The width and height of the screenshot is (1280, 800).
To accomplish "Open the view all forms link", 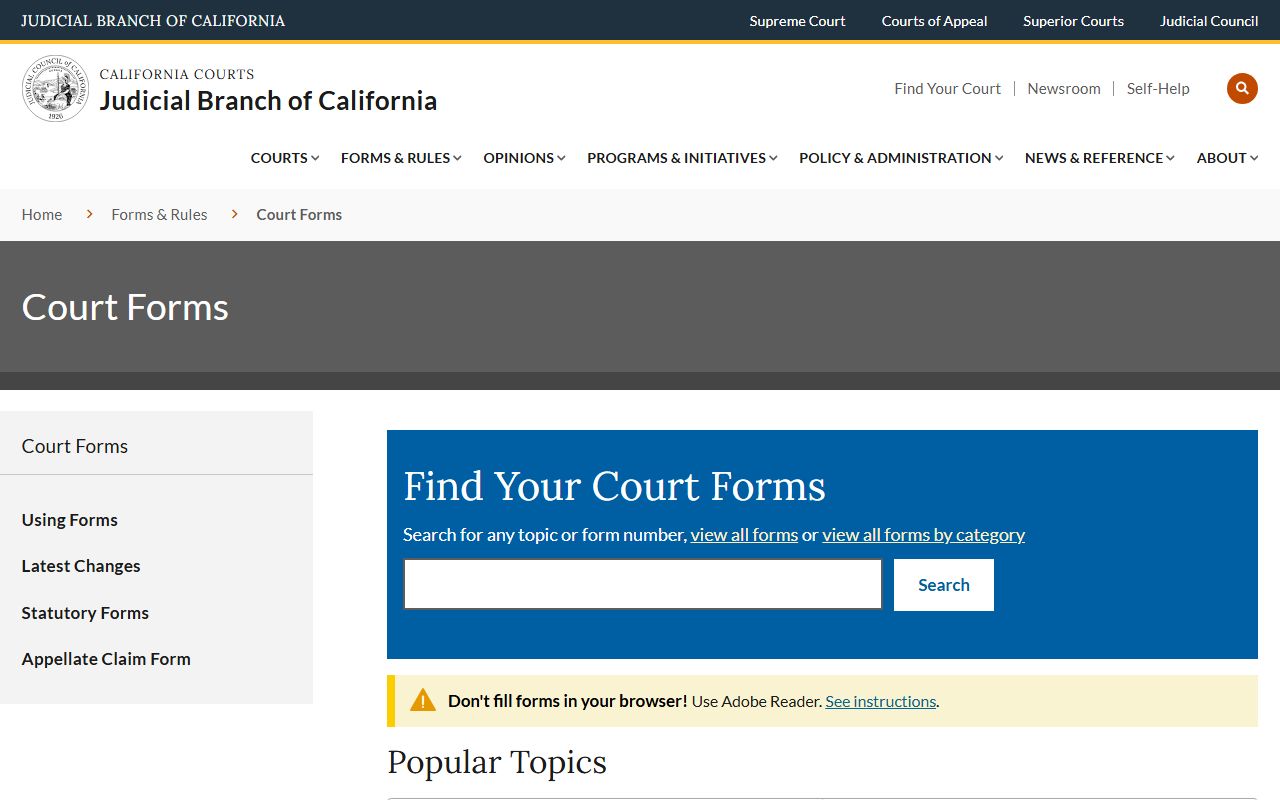I will click(744, 535).
